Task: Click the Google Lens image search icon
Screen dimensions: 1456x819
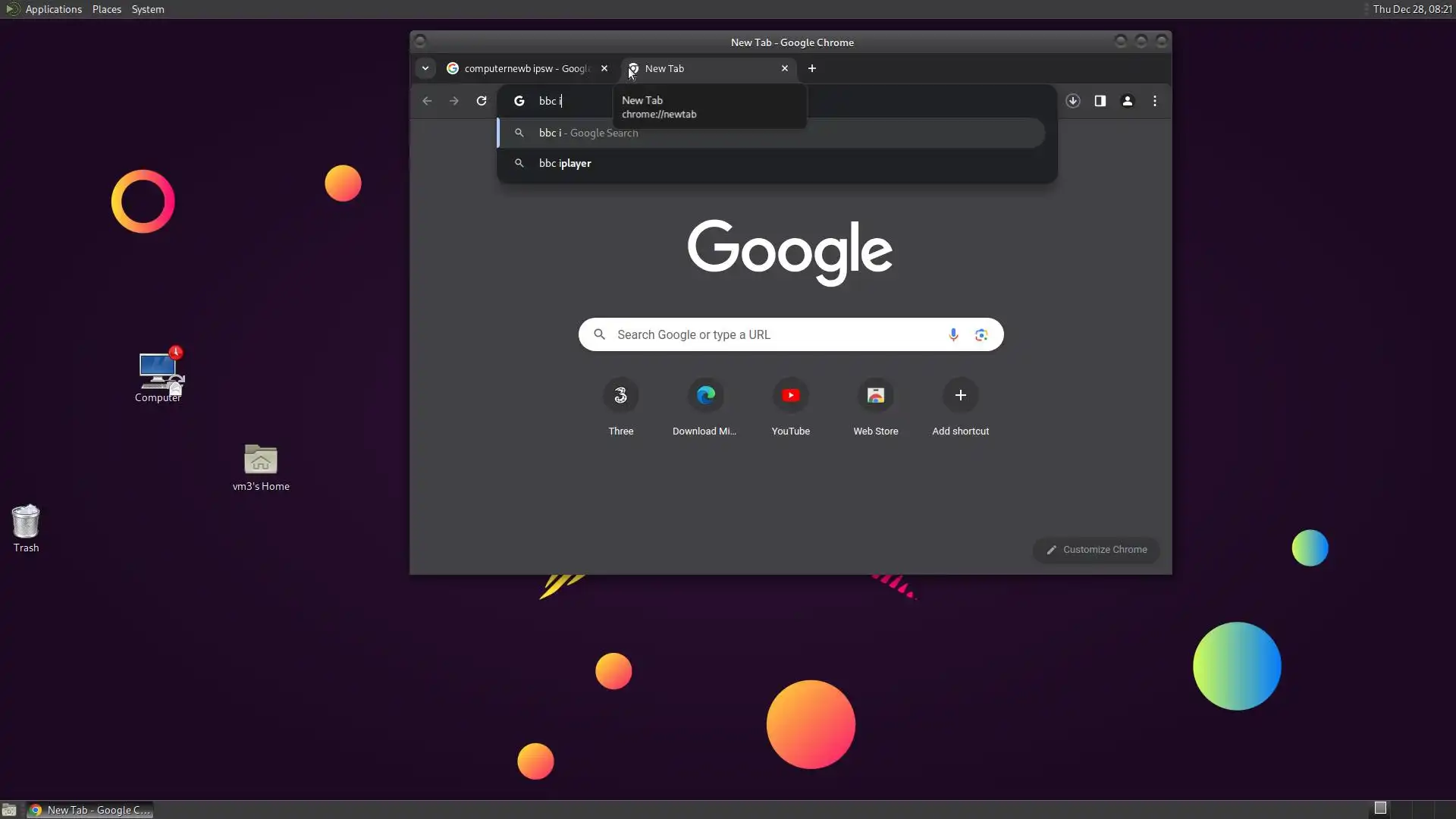Action: click(x=981, y=334)
